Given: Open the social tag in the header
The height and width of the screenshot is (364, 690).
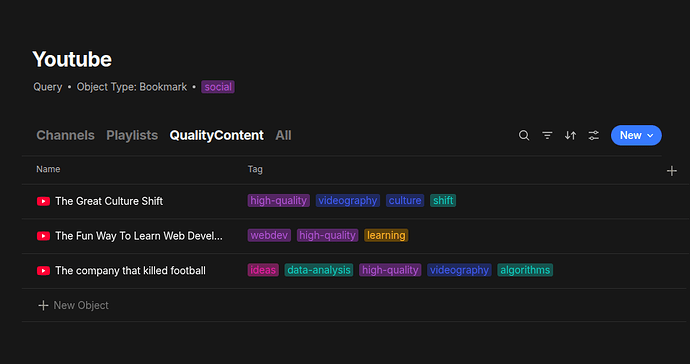Looking at the screenshot, I should point(218,87).
